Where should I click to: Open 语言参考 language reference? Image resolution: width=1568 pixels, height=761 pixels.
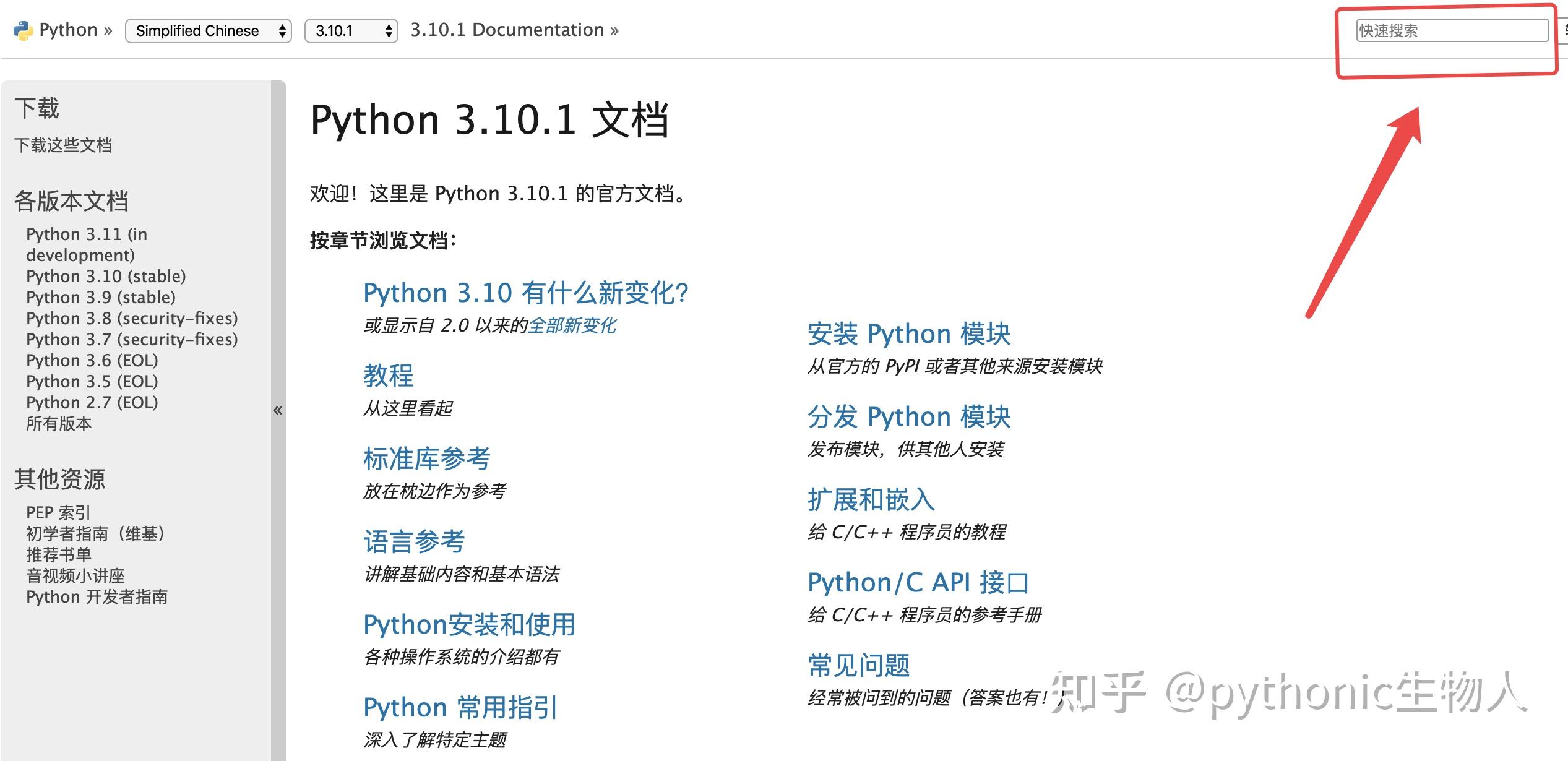point(414,541)
